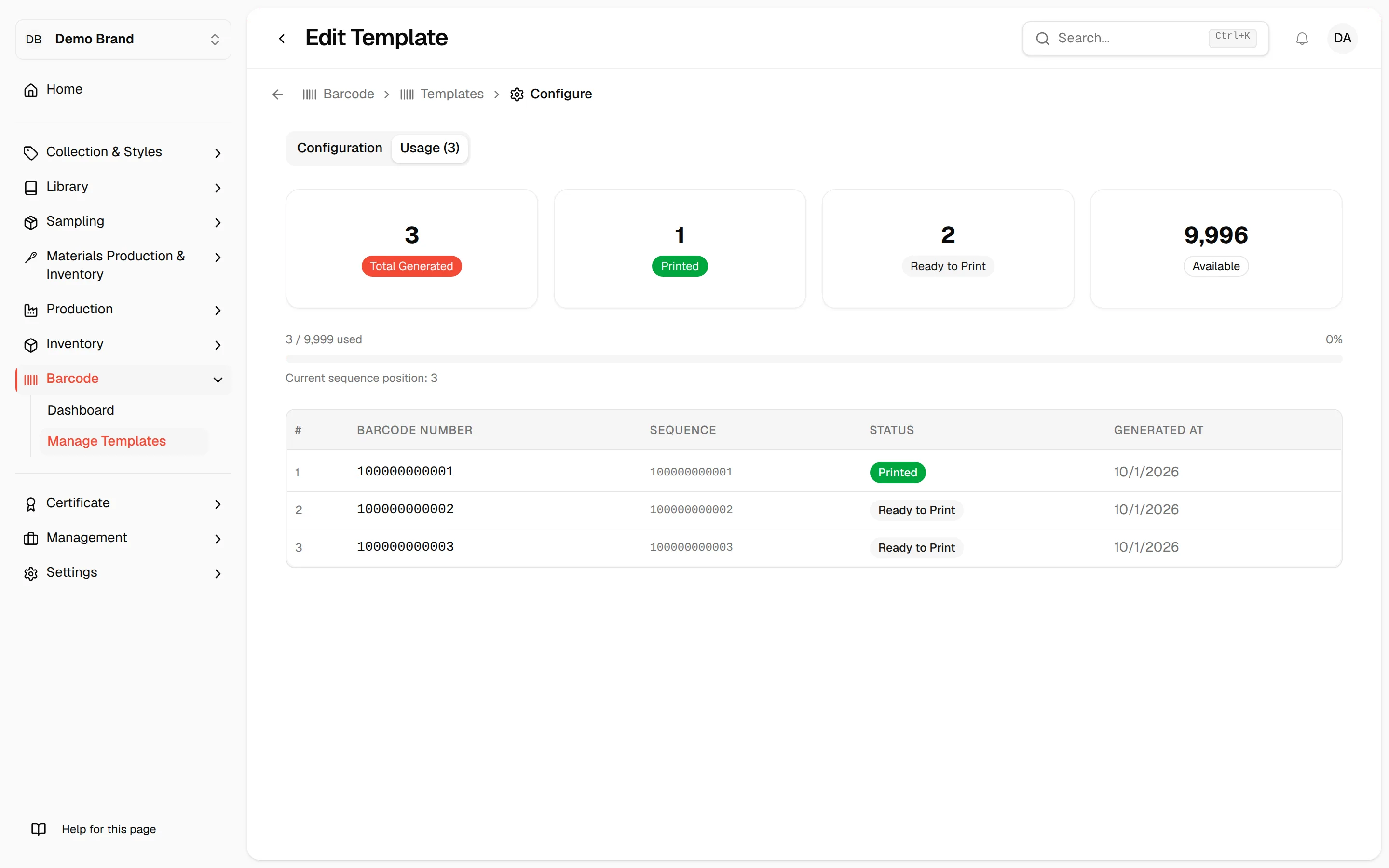
Task: Expand the Production chevron
Action: click(x=218, y=310)
